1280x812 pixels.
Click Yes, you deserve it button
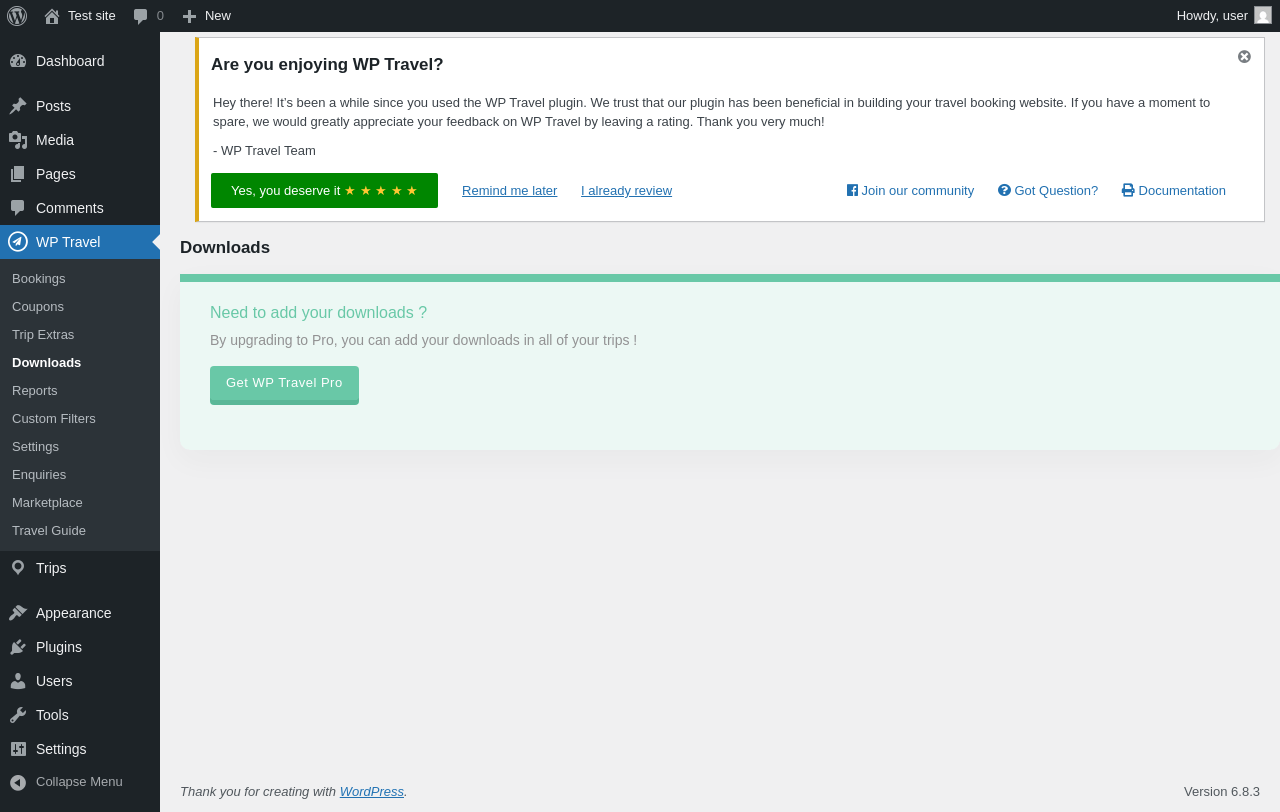(324, 191)
